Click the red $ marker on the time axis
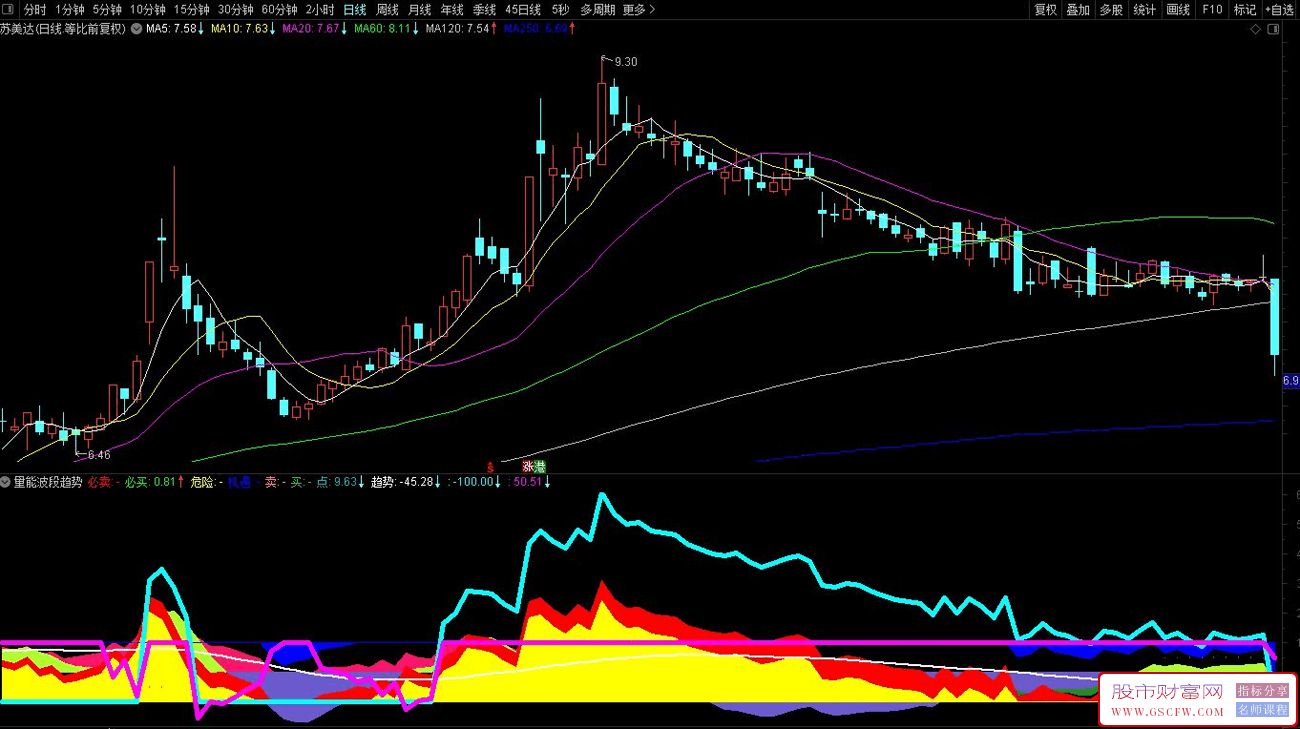The width and height of the screenshot is (1300, 729). (x=490, y=467)
